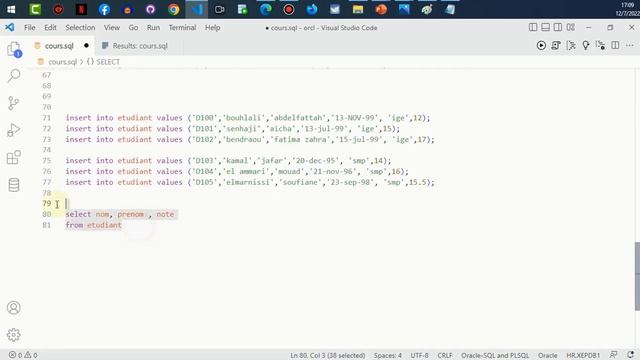The height and width of the screenshot is (360, 640).
Task: Open the Explorer view in activity bar
Action: click(14, 49)
